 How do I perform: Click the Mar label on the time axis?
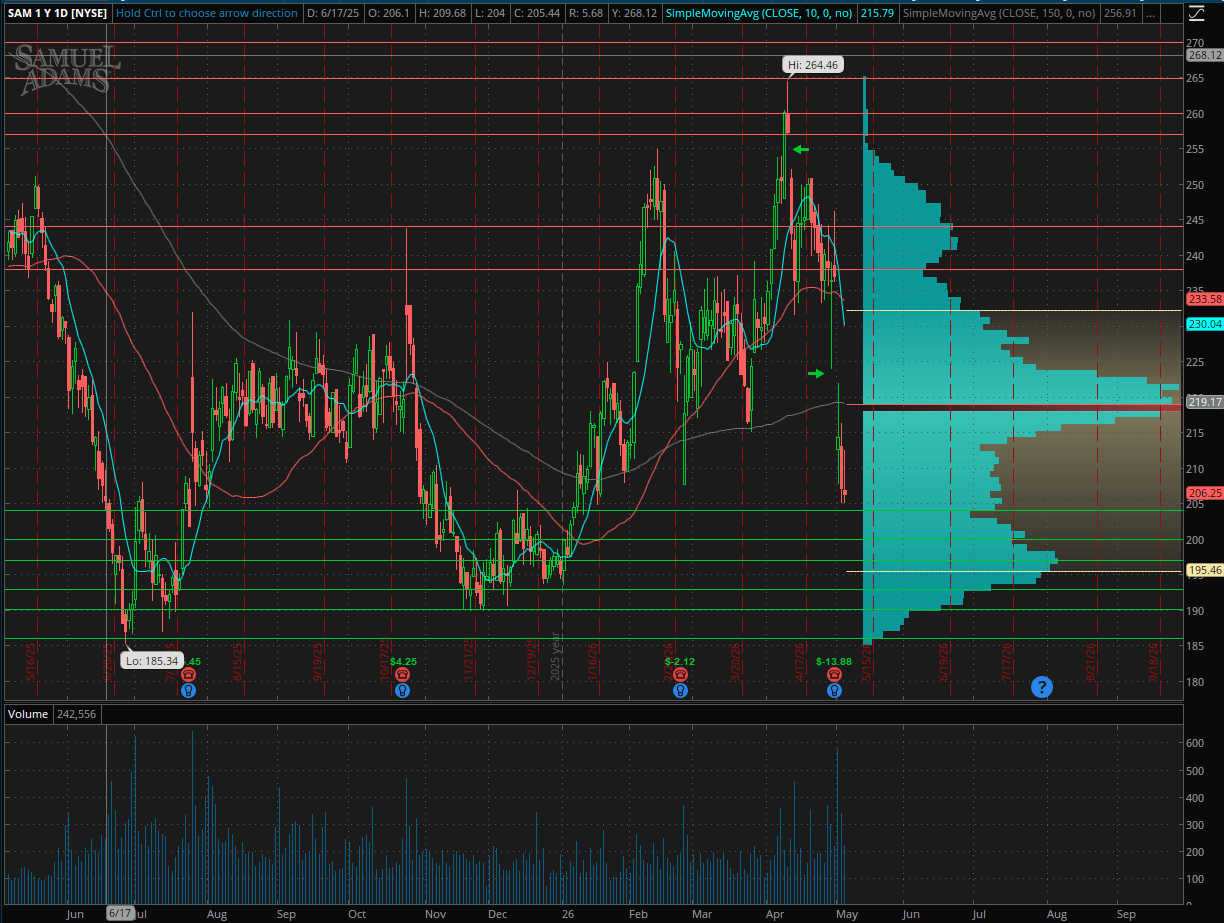(704, 914)
